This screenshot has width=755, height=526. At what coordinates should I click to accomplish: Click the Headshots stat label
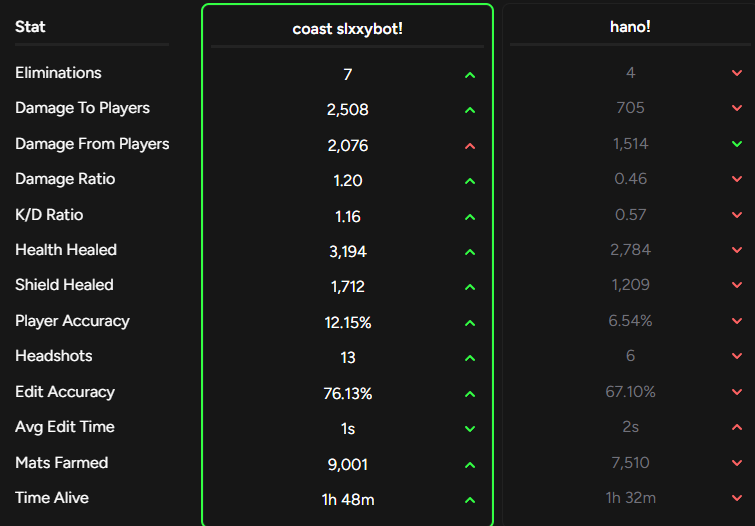[53, 356]
